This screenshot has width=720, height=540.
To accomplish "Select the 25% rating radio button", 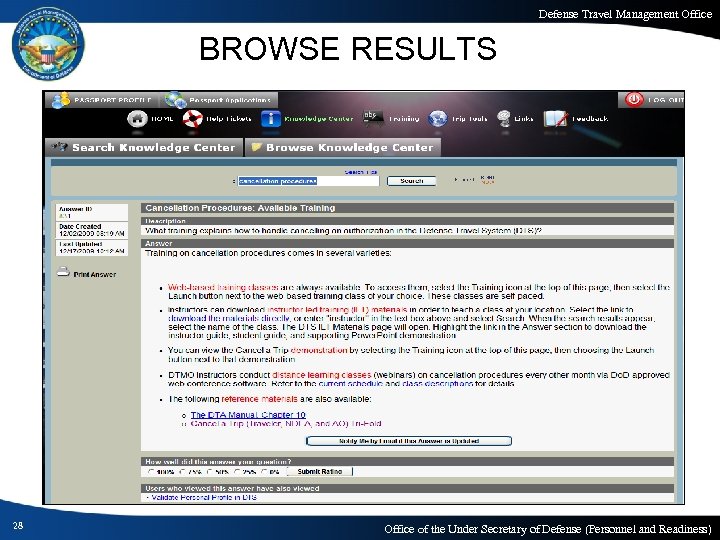I will coord(237,472).
